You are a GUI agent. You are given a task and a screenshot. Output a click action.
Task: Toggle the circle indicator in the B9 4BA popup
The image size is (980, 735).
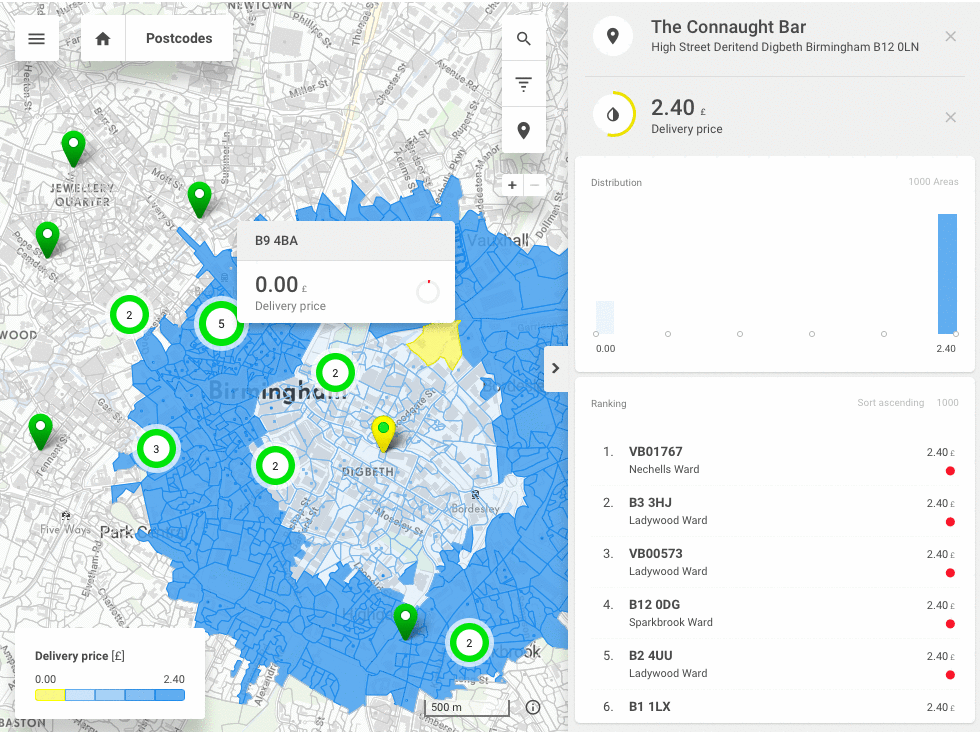tap(427, 291)
